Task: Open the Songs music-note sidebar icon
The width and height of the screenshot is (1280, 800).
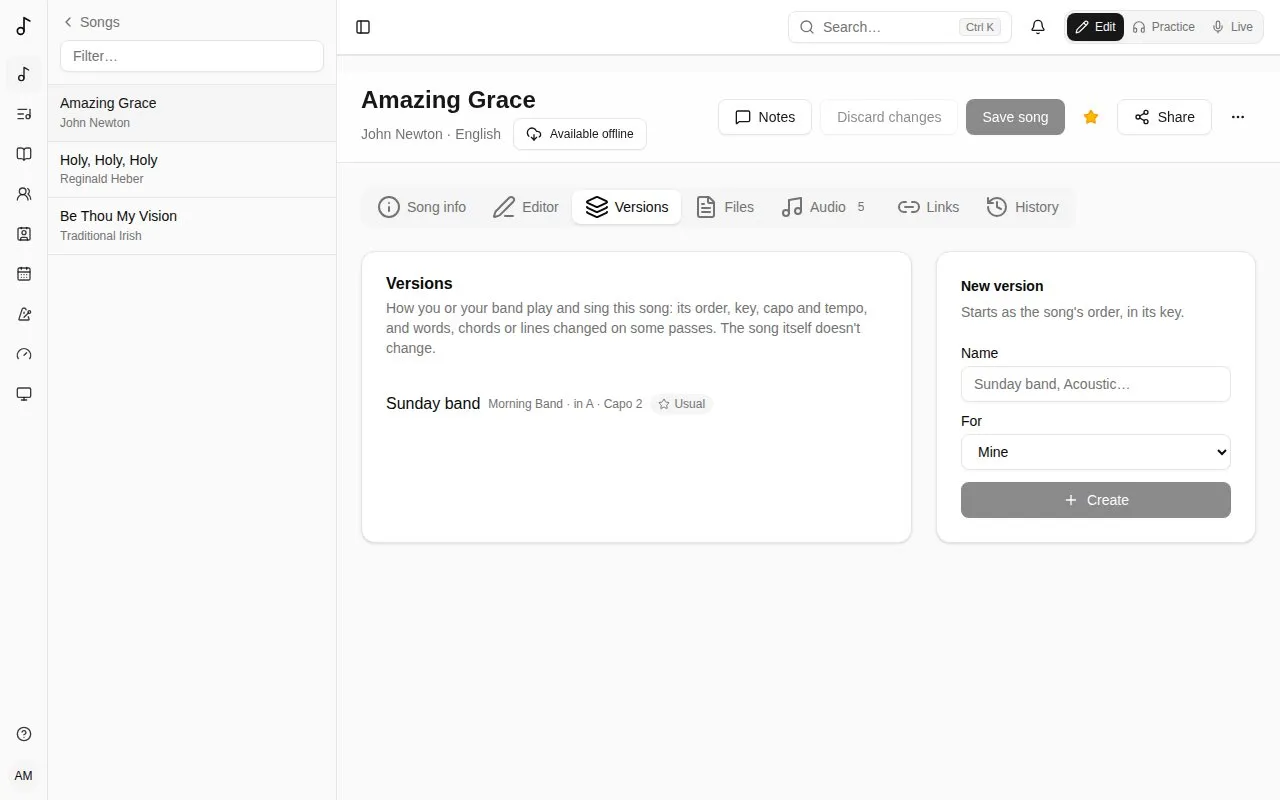Action: point(24,74)
